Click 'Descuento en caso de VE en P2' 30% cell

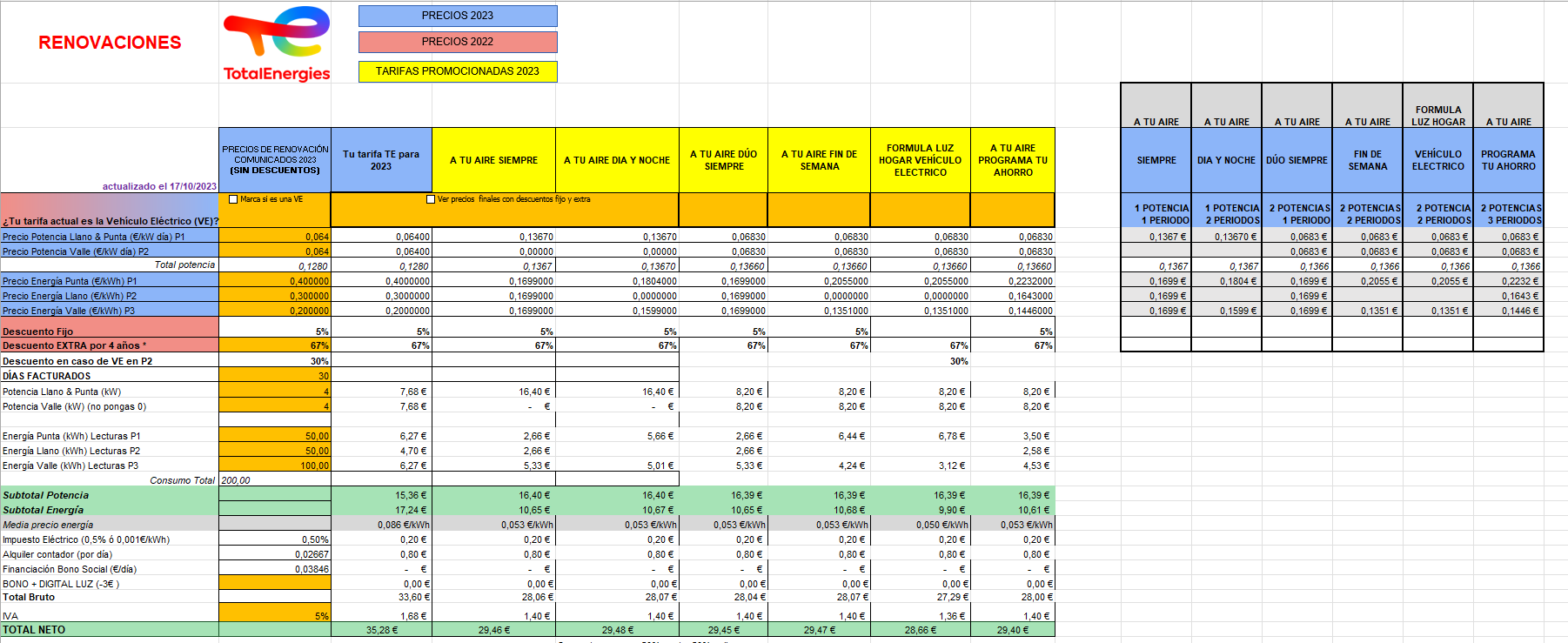click(275, 361)
